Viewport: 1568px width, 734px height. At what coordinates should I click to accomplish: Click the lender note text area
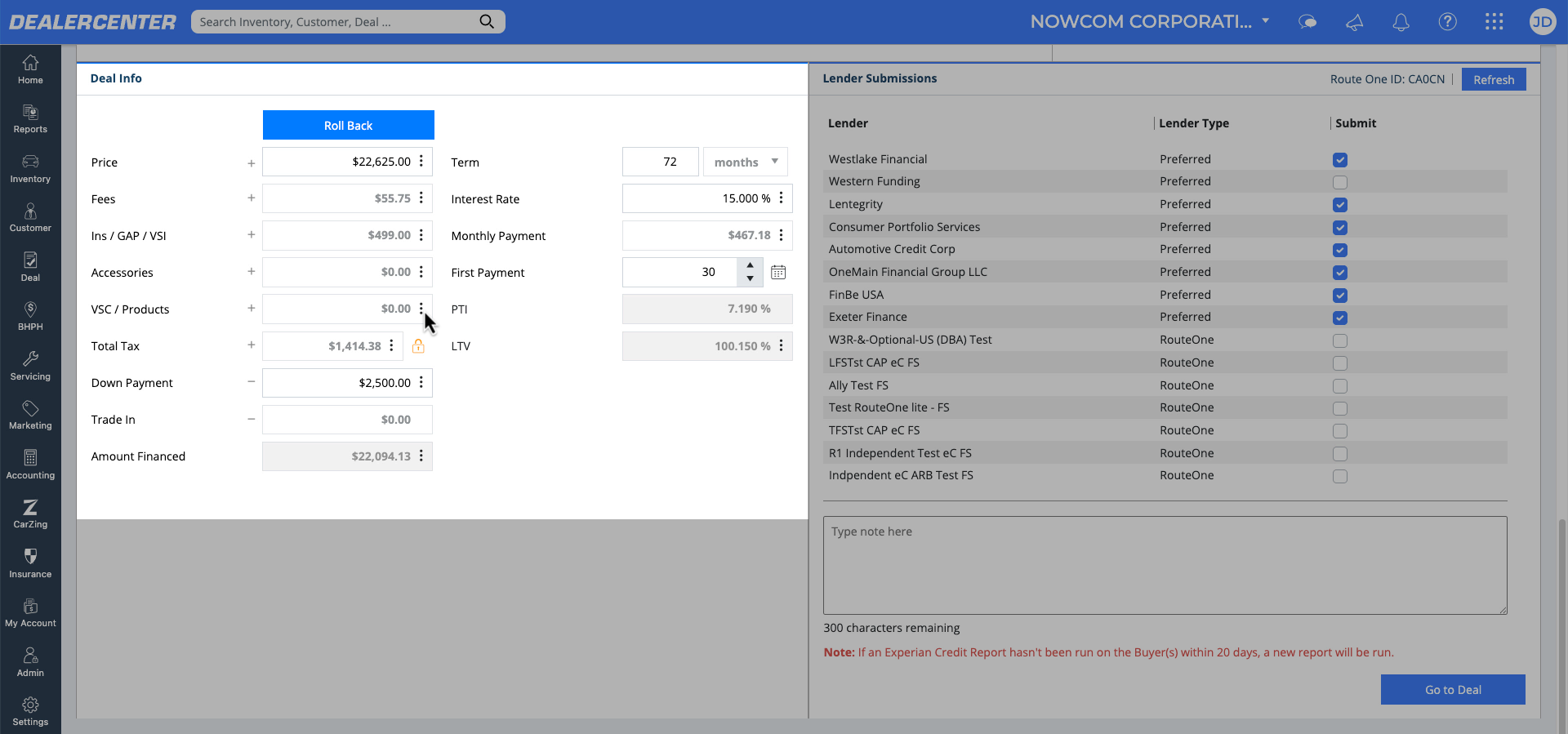pyautogui.click(x=1165, y=565)
